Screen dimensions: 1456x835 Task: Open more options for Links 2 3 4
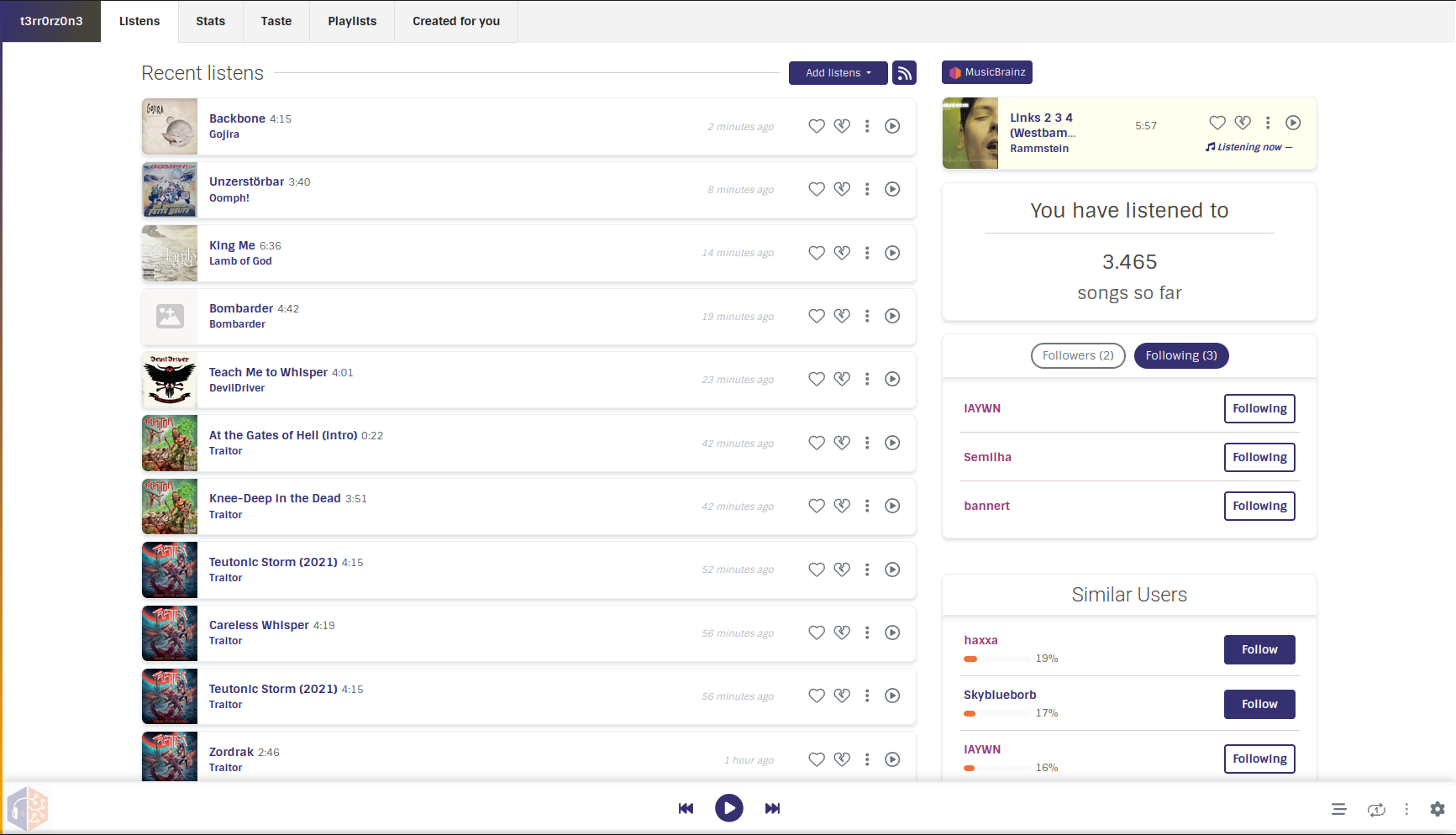[1268, 123]
